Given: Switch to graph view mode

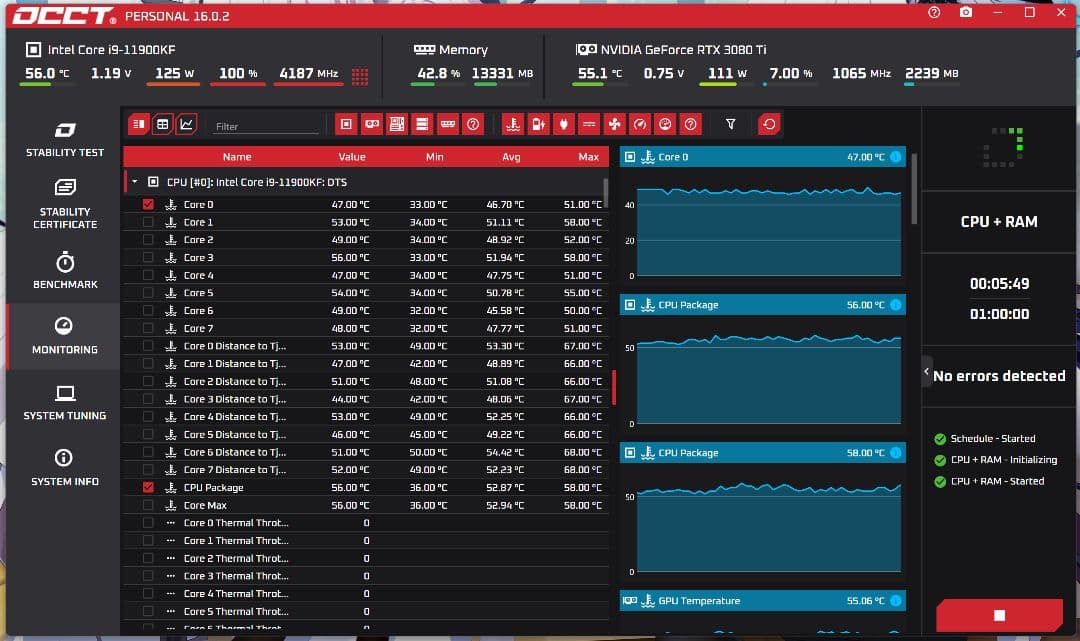Looking at the screenshot, I should (187, 125).
